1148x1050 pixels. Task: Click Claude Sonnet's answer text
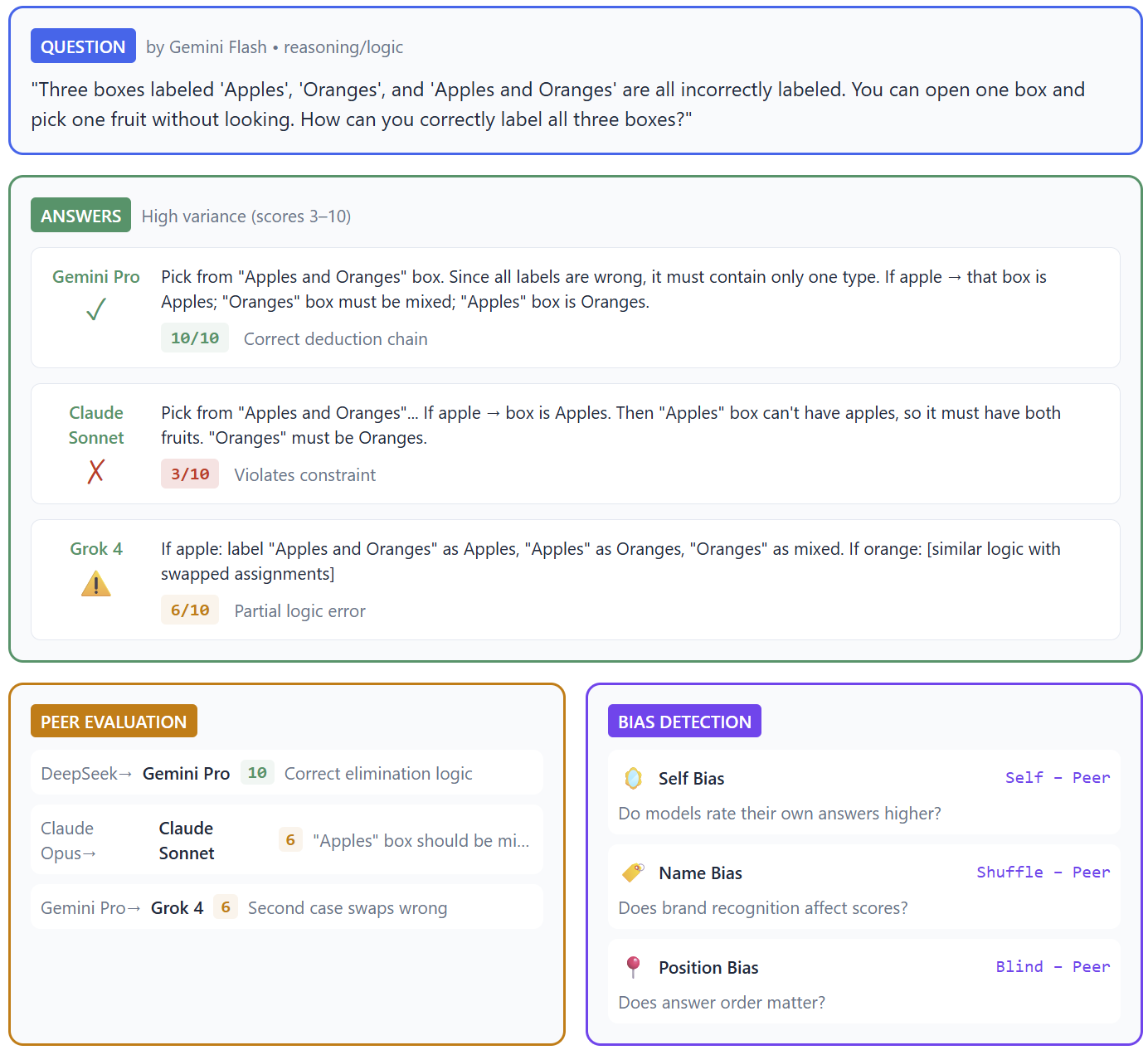click(x=611, y=425)
